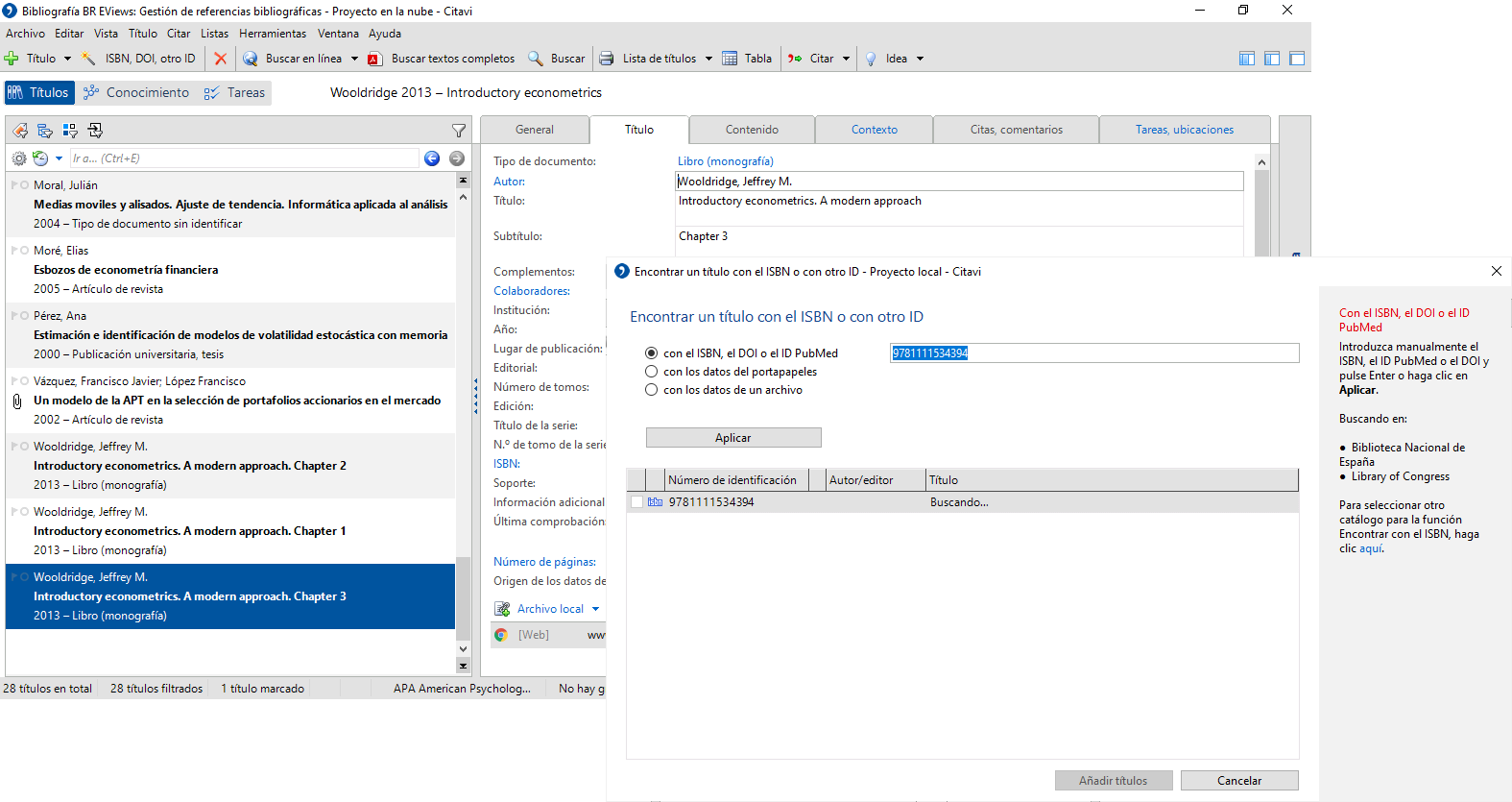
Task: Click the Aplicar button
Action: pos(733,438)
